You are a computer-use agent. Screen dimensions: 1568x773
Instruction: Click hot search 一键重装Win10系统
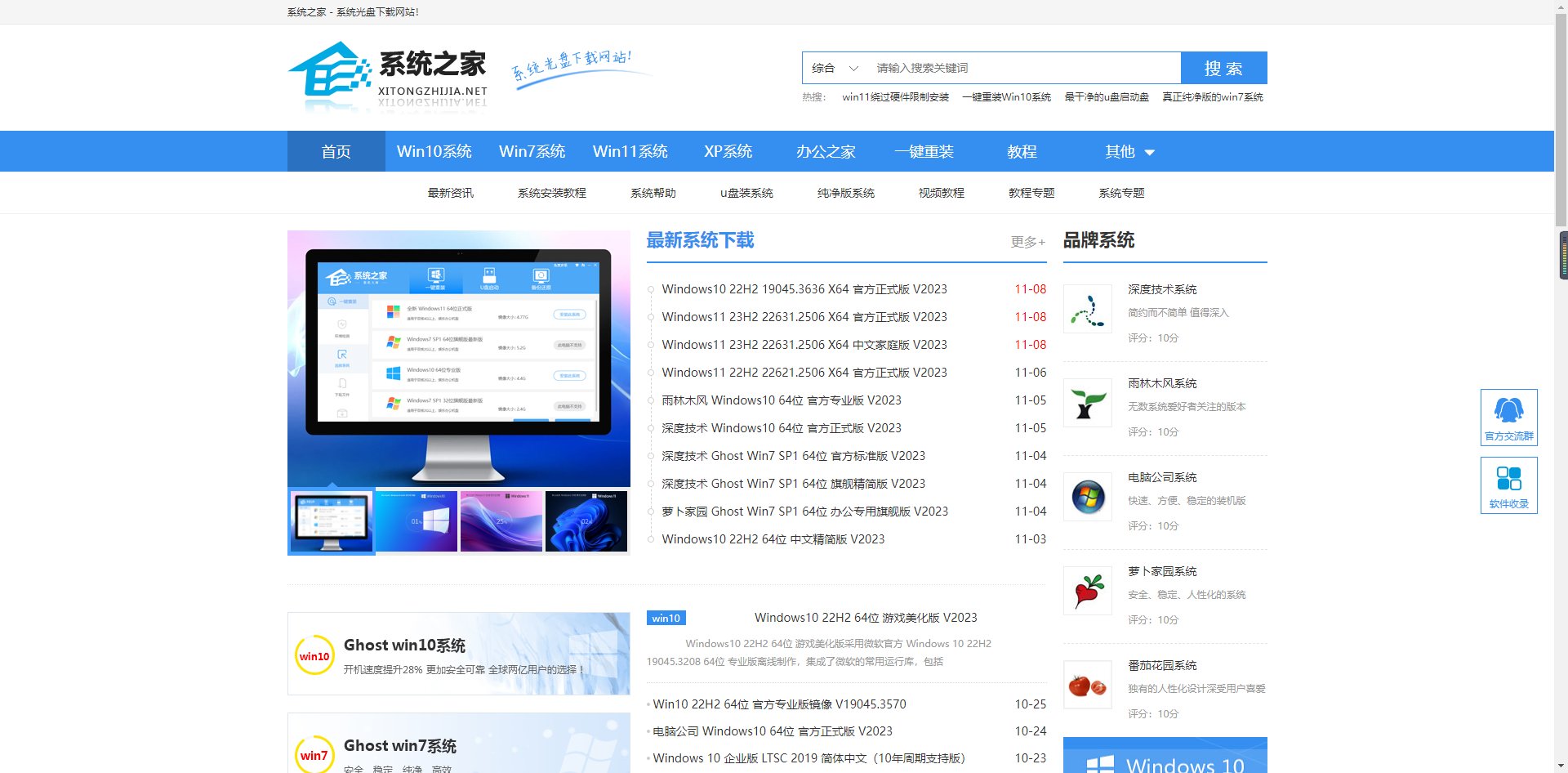(1007, 97)
